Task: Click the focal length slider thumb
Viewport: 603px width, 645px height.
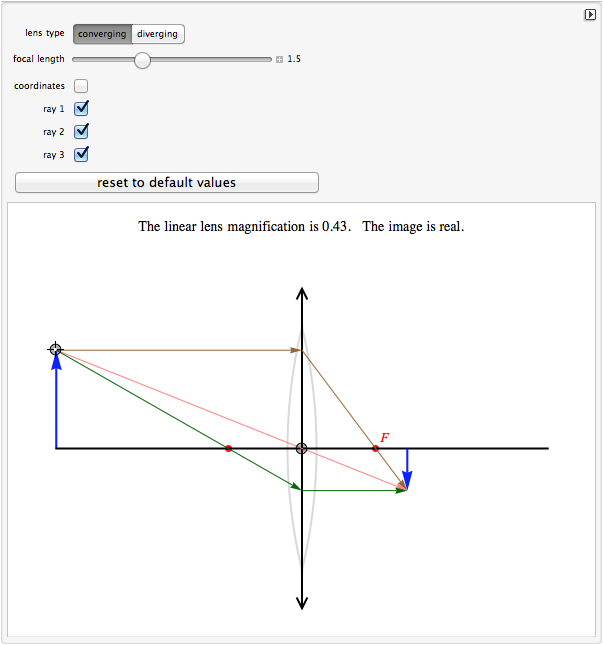Action: [142, 60]
